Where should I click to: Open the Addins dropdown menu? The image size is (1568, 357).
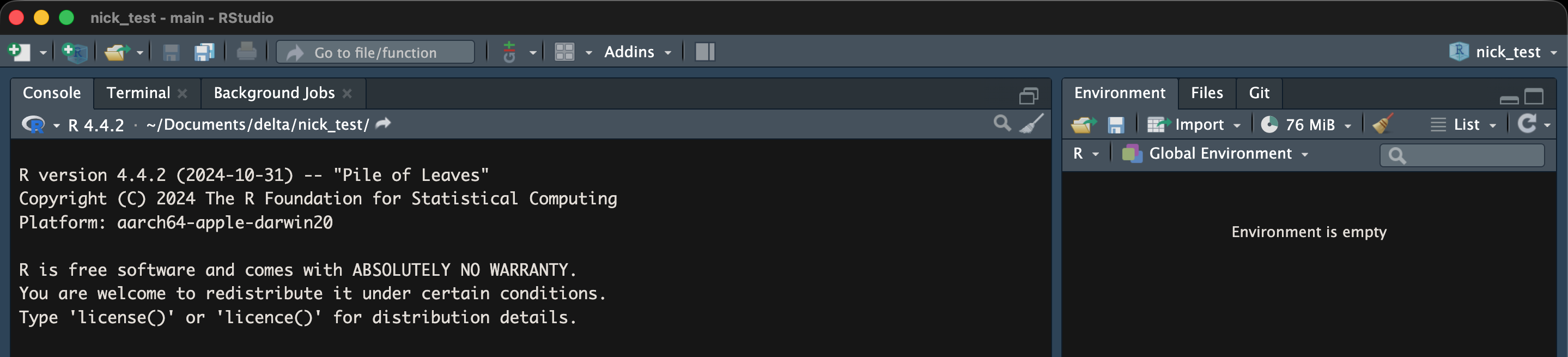tap(637, 52)
